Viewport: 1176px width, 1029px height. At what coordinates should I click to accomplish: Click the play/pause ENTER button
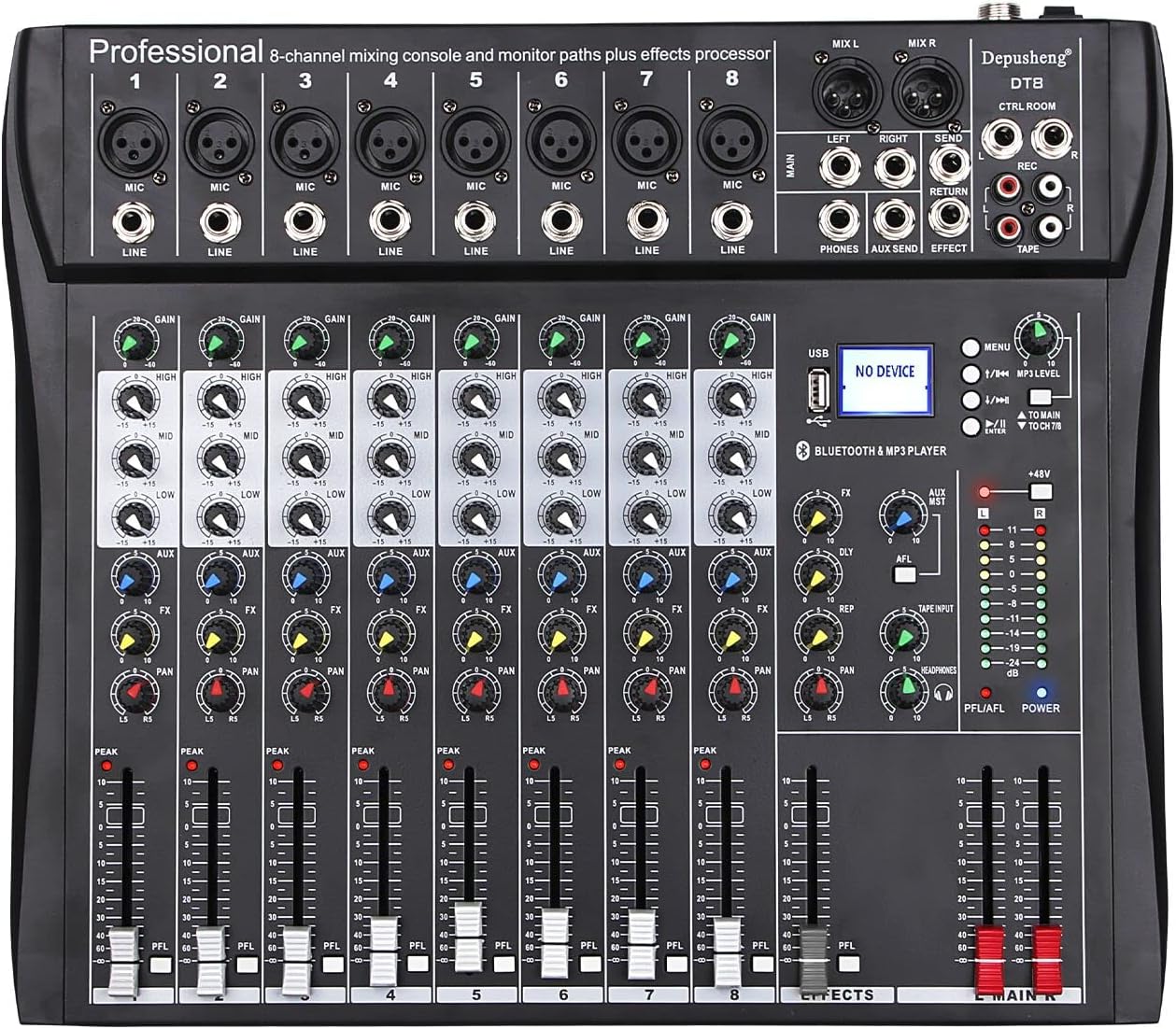click(971, 426)
